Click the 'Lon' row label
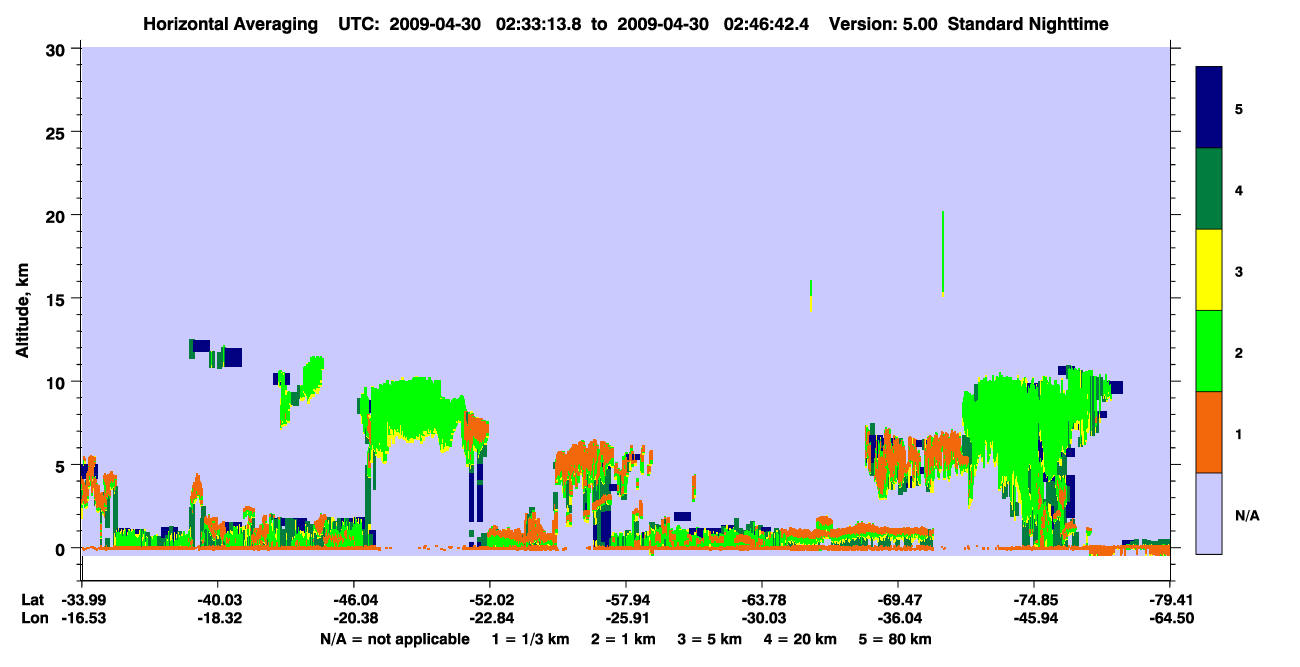Viewport: 1300px width, 667px height. click(x=33, y=619)
